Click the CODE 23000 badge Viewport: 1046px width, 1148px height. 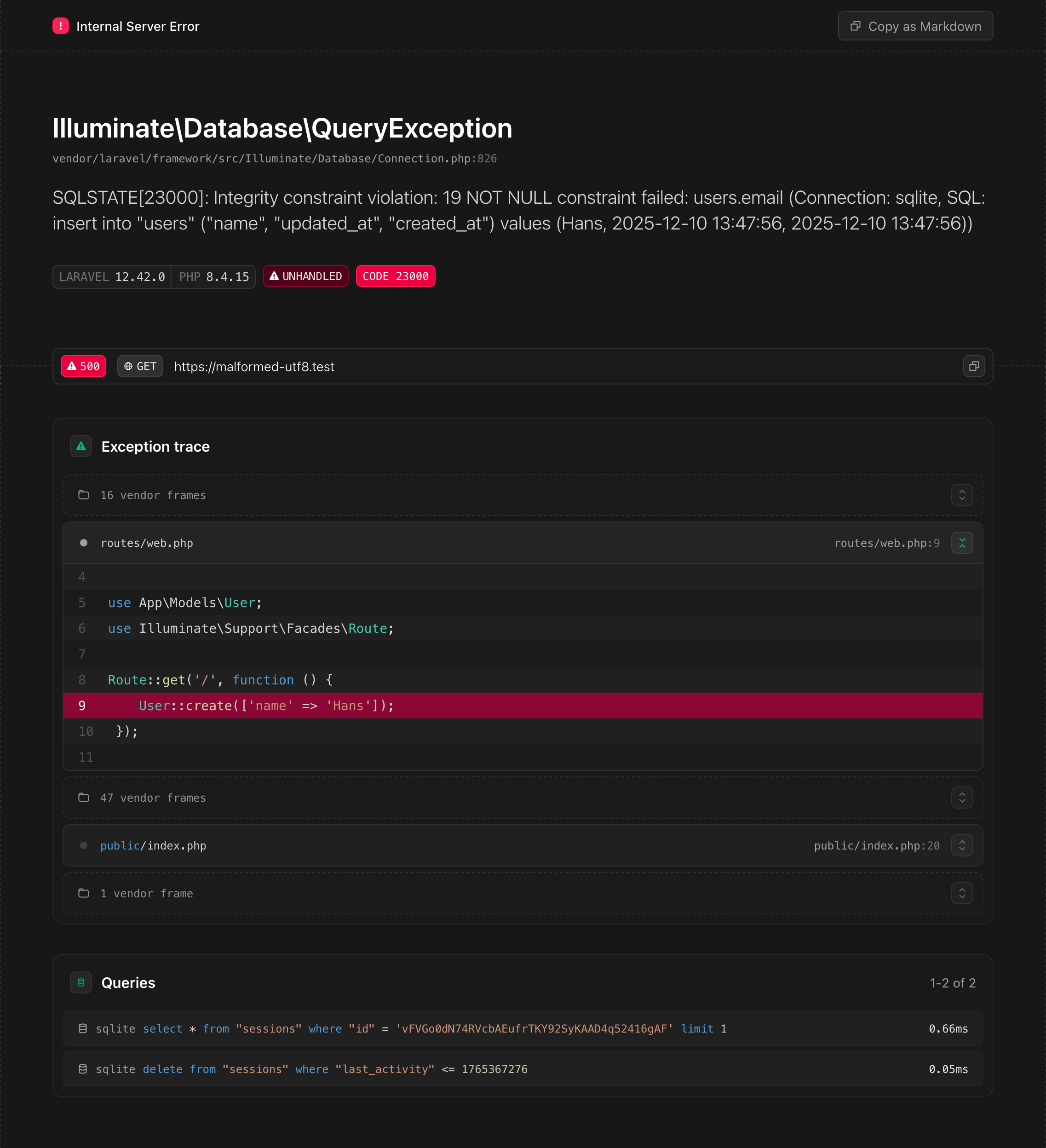[395, 276]
